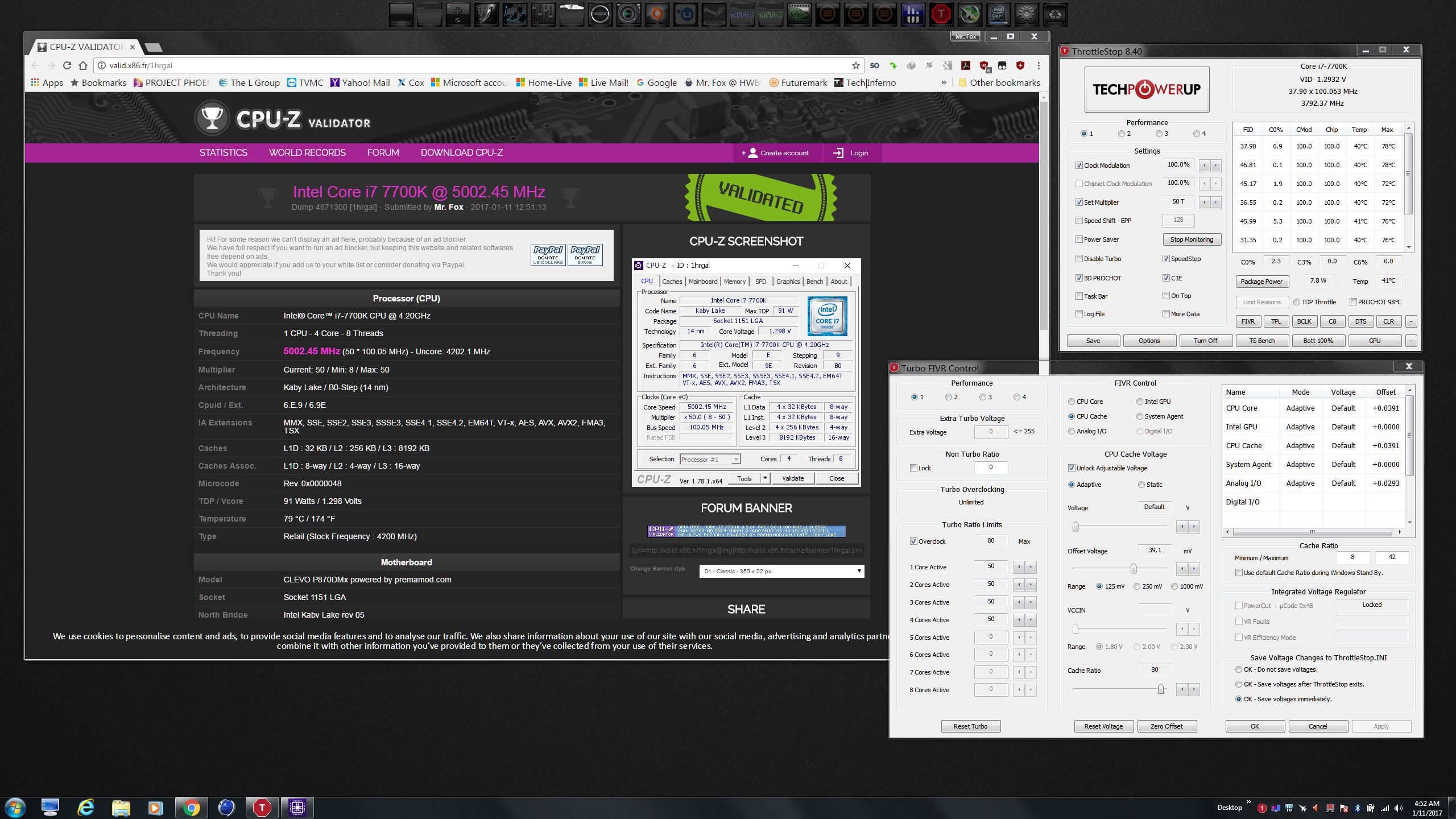This screenshot has width=1456, height=819.
Task: Adjust the CPU Cache Voltage slider handle
Action: [x=1076, y=526]
